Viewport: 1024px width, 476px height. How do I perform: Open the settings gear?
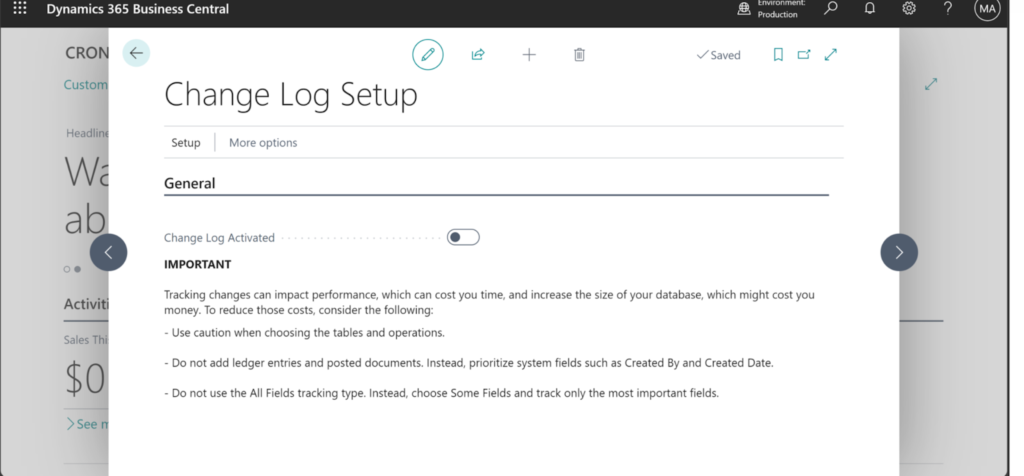pos(909,9)
